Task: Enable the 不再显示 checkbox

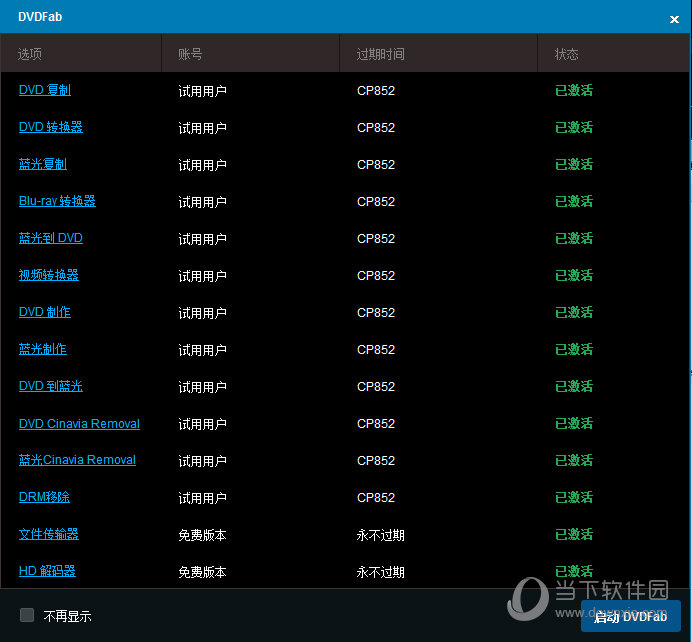Action: point(27,615)
